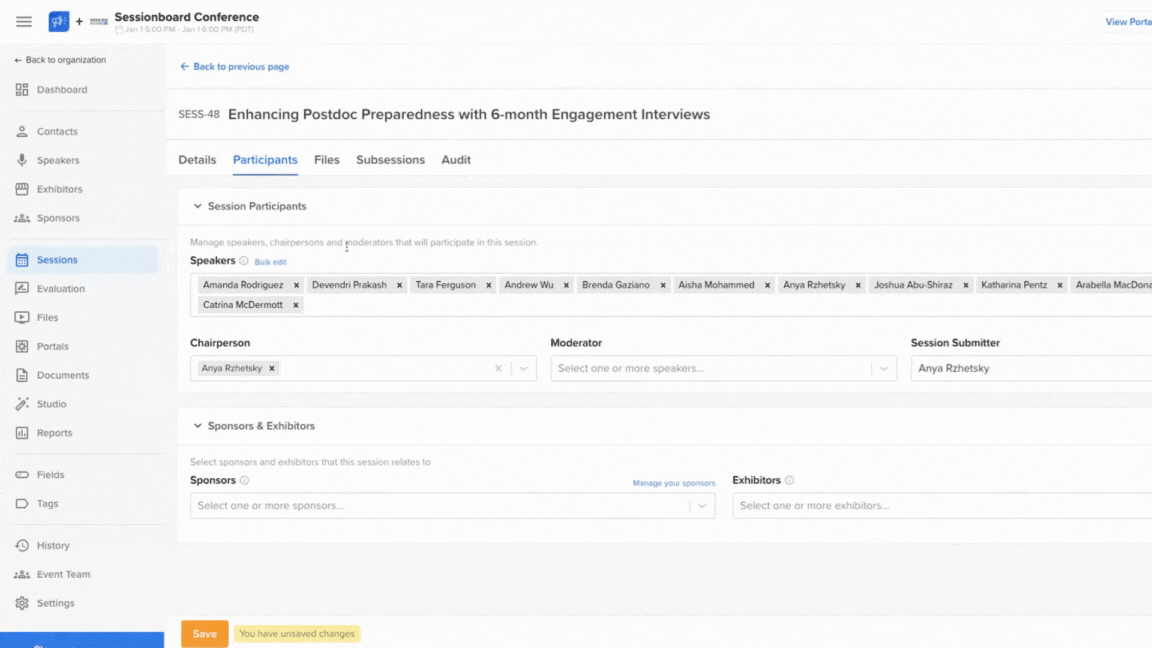The width and height of the screenshot is (1152, 648).
Task: Click the View Portal link
Action: (1128, 22)
